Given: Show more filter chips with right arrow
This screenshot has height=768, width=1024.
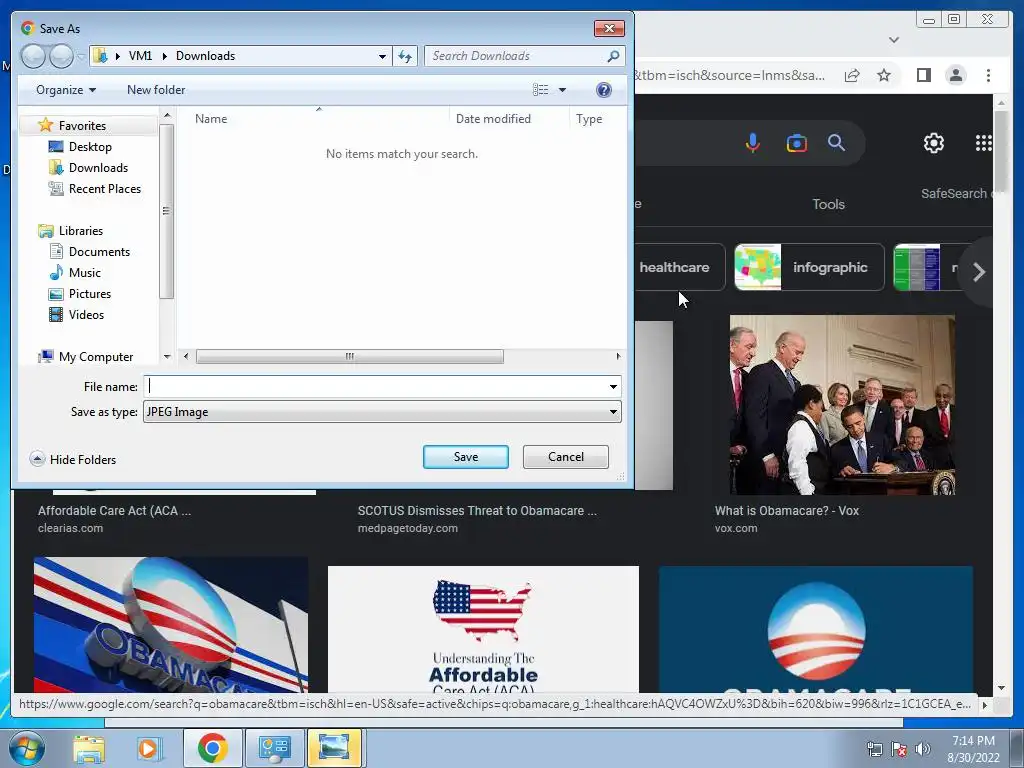Looking at the screenshot, I should (x=978, y=272).
